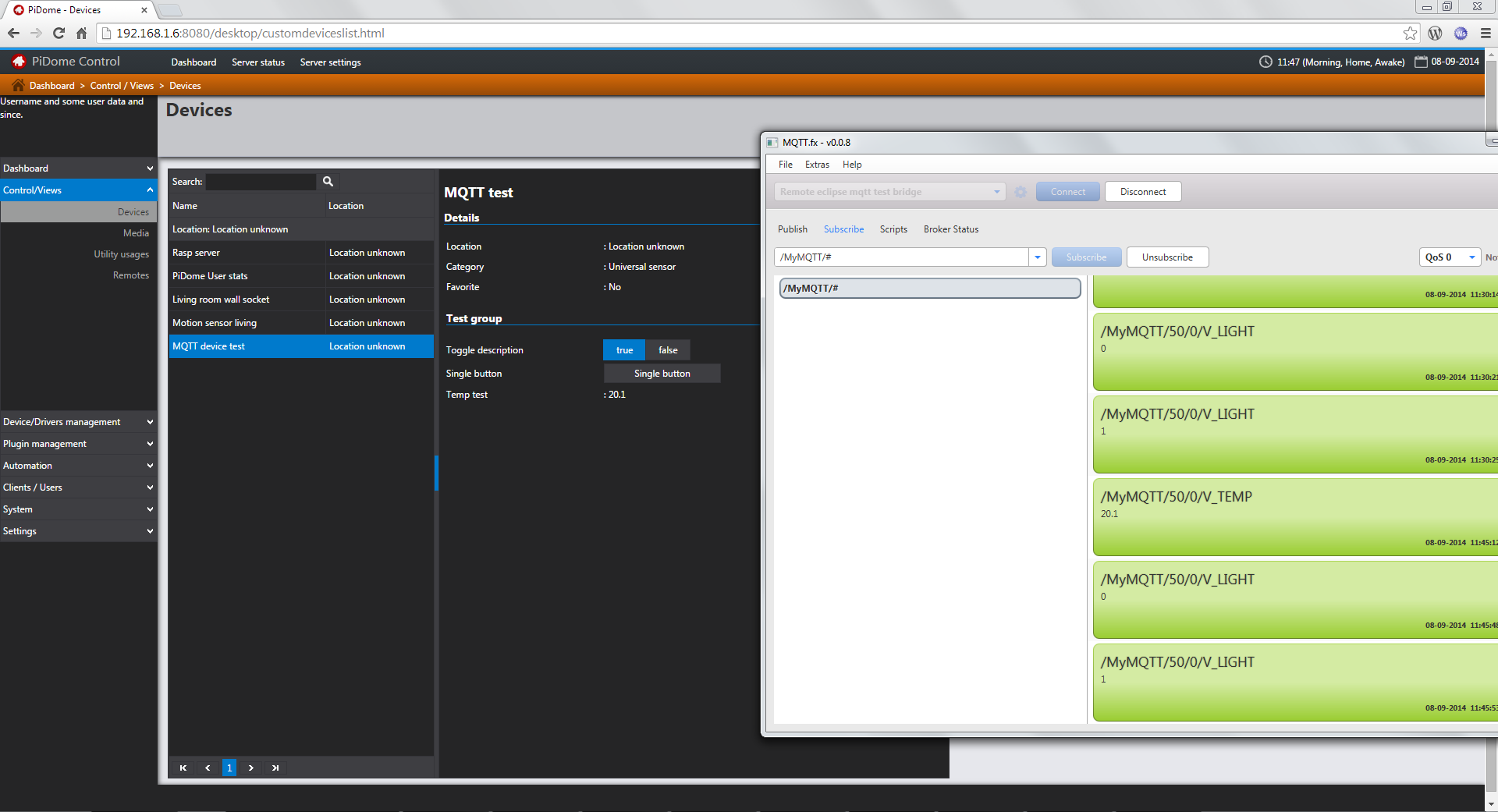The height and width of the screenshot is (812, 1498).
Task: Expand Plugin management section
Action: coord(78,443)
